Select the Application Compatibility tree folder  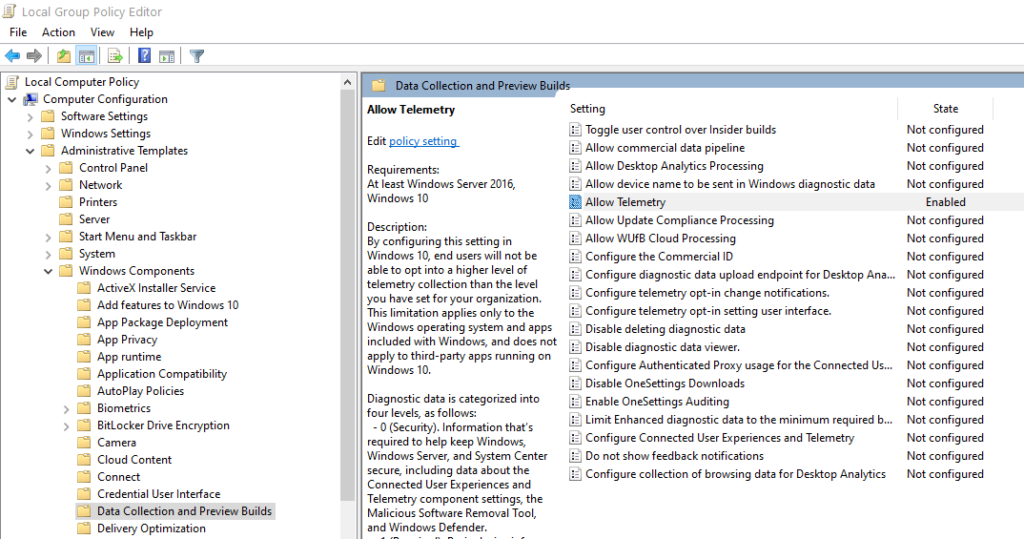162,374
